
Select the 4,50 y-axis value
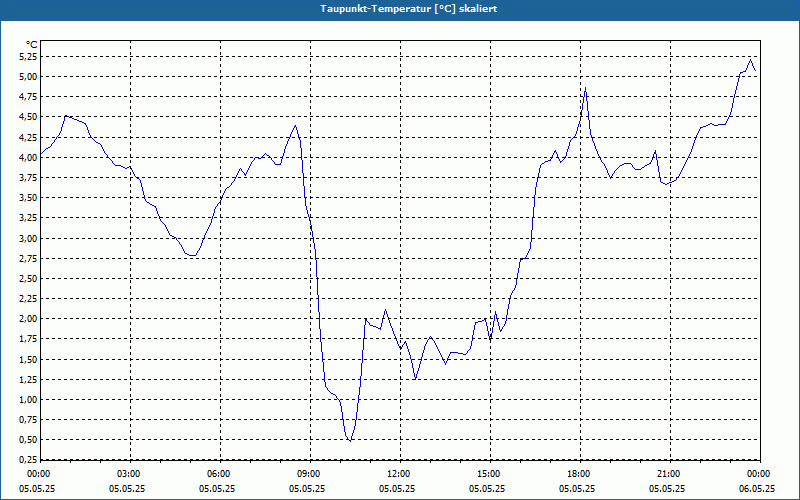pos(27,117)
